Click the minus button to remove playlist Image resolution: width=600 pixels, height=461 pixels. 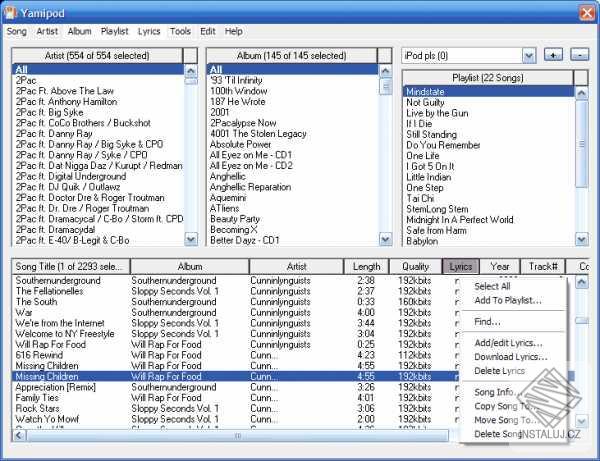click(x=580, y=55)
